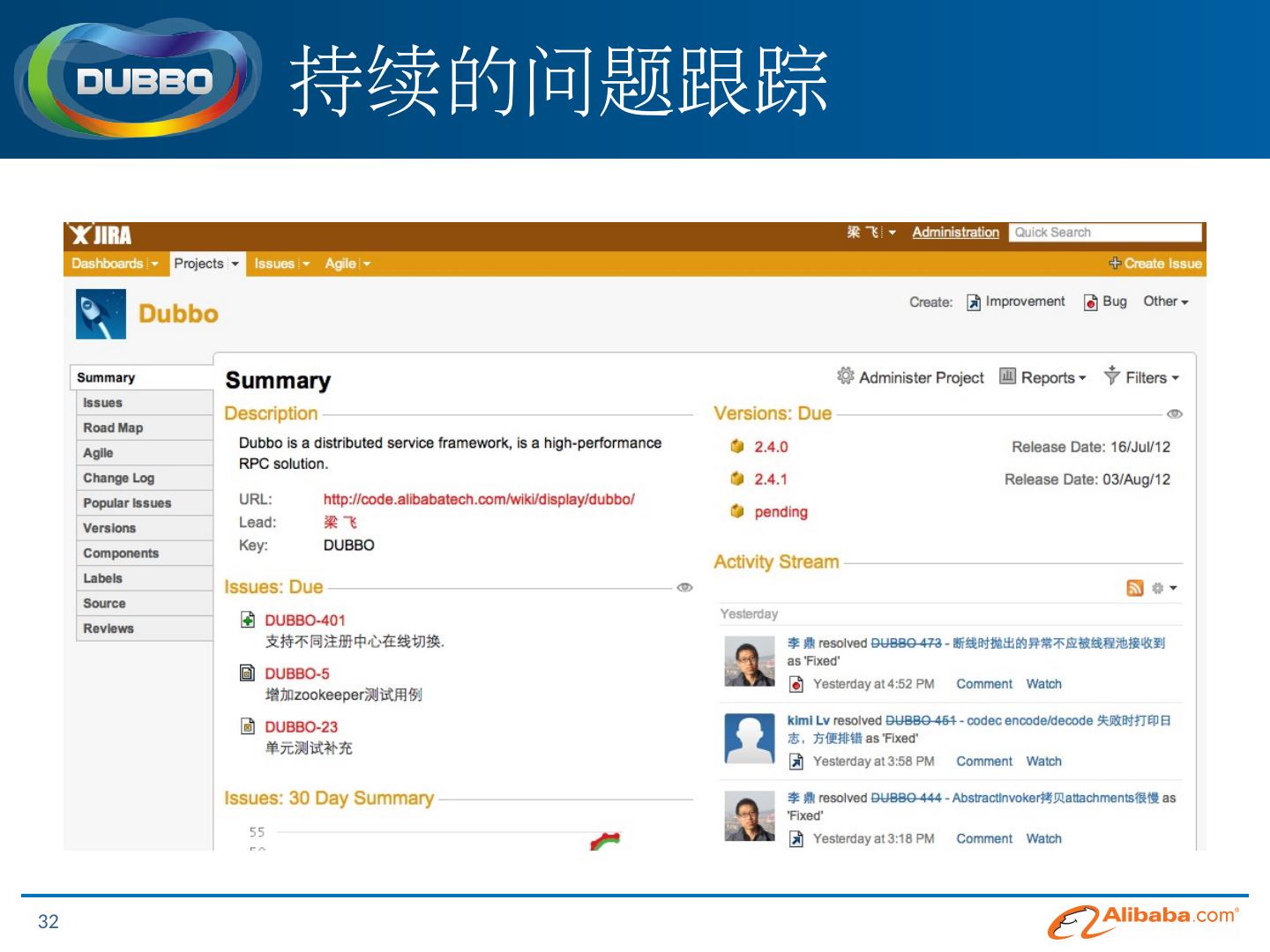Open the Dashboards menu
The height and width of the screenshot is (952, 1270).
point(115,264)
